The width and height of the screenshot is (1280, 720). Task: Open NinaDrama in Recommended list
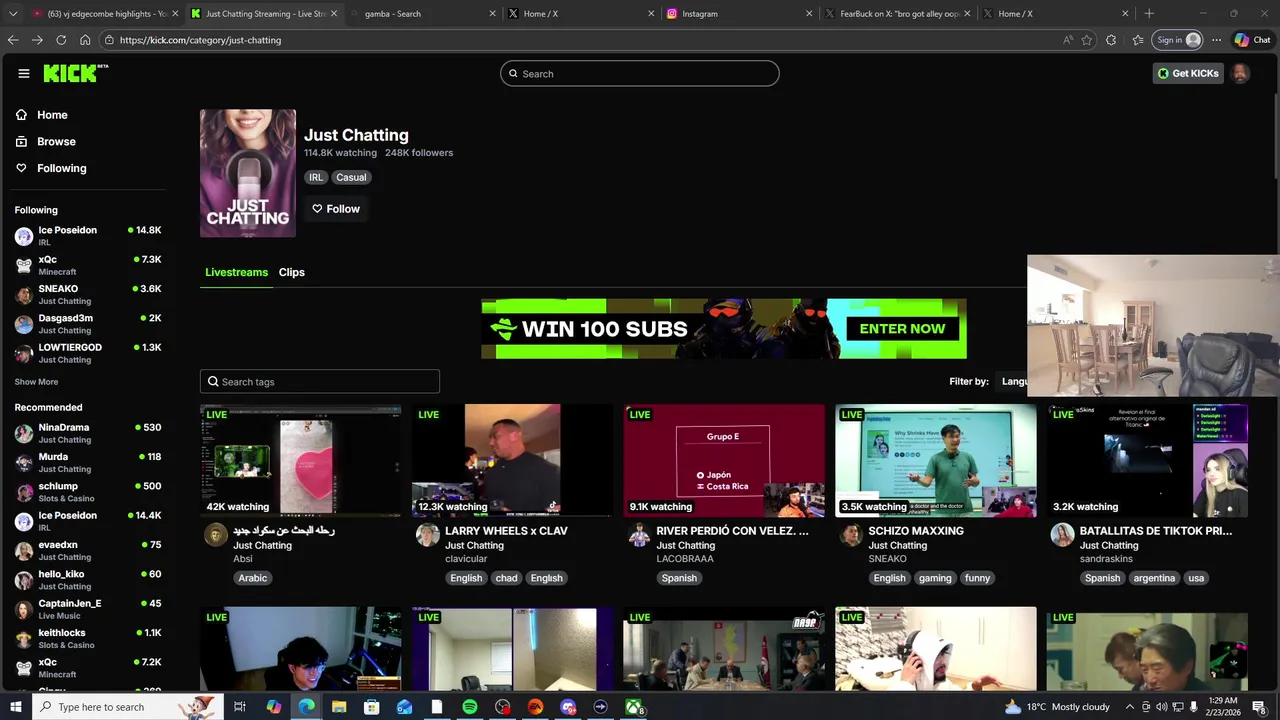88,433
